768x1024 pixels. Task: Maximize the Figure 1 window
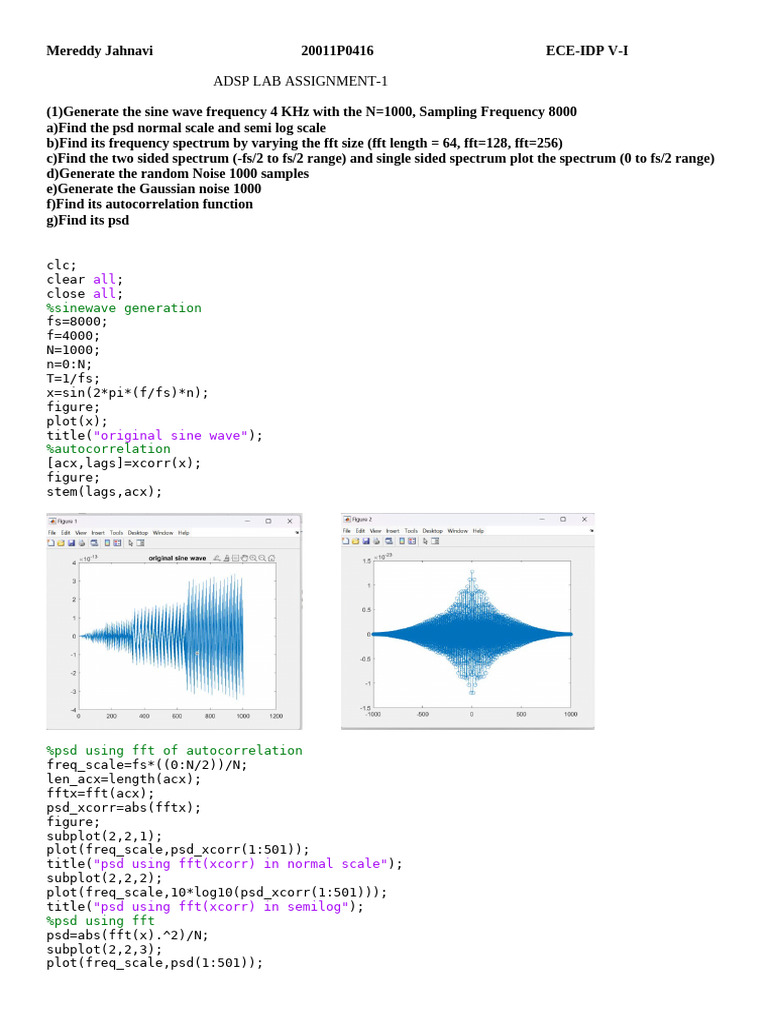268,521
